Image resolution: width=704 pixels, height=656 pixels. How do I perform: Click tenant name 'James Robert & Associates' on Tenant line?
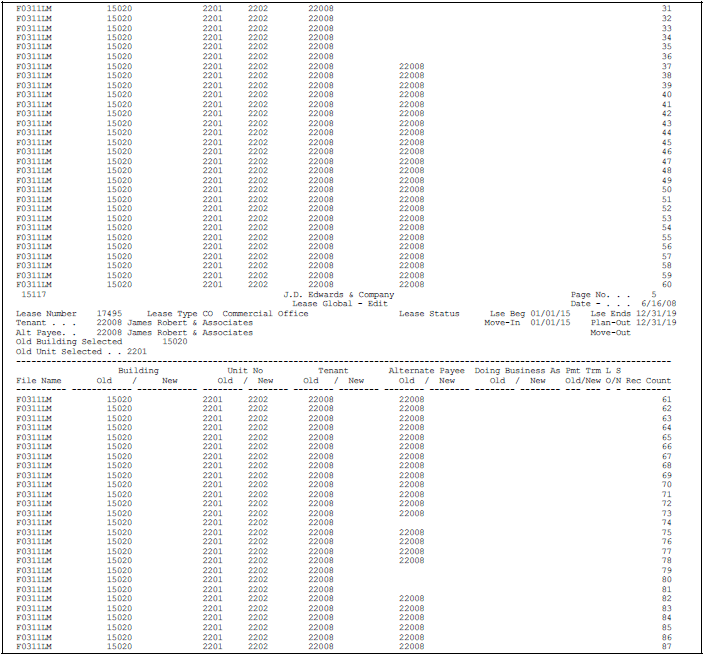[190, 322]
